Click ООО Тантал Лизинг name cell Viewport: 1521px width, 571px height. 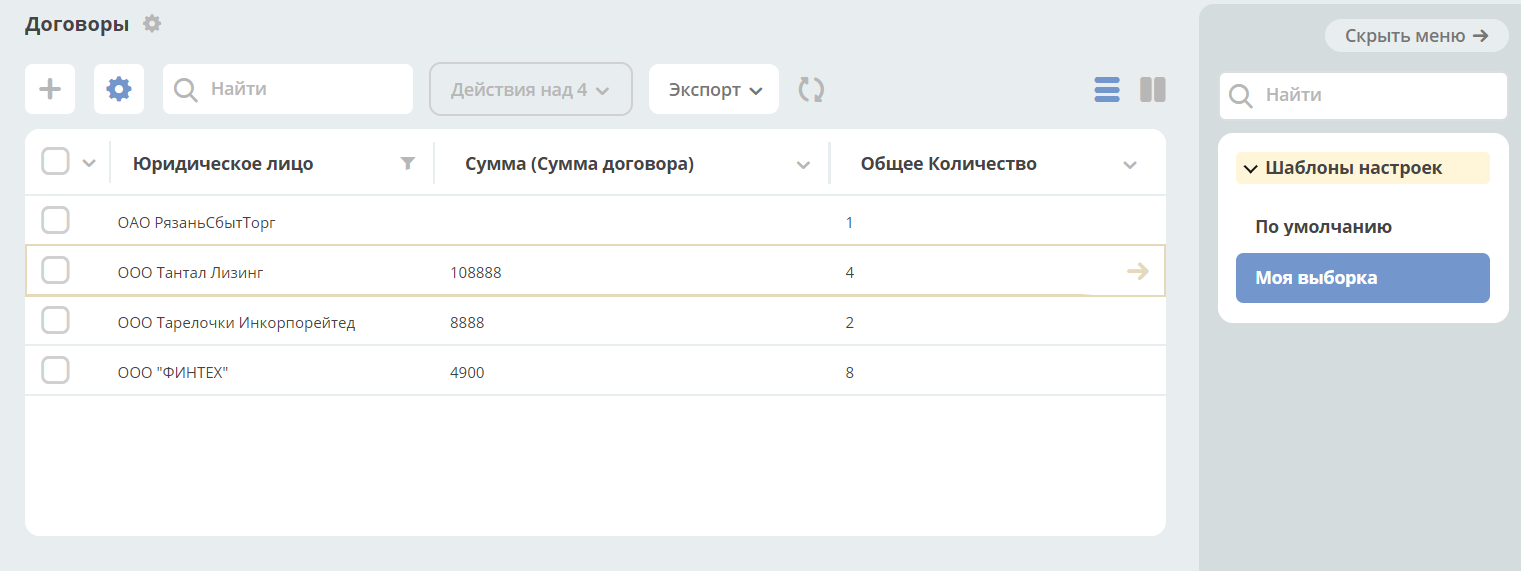tap(191, 272)
